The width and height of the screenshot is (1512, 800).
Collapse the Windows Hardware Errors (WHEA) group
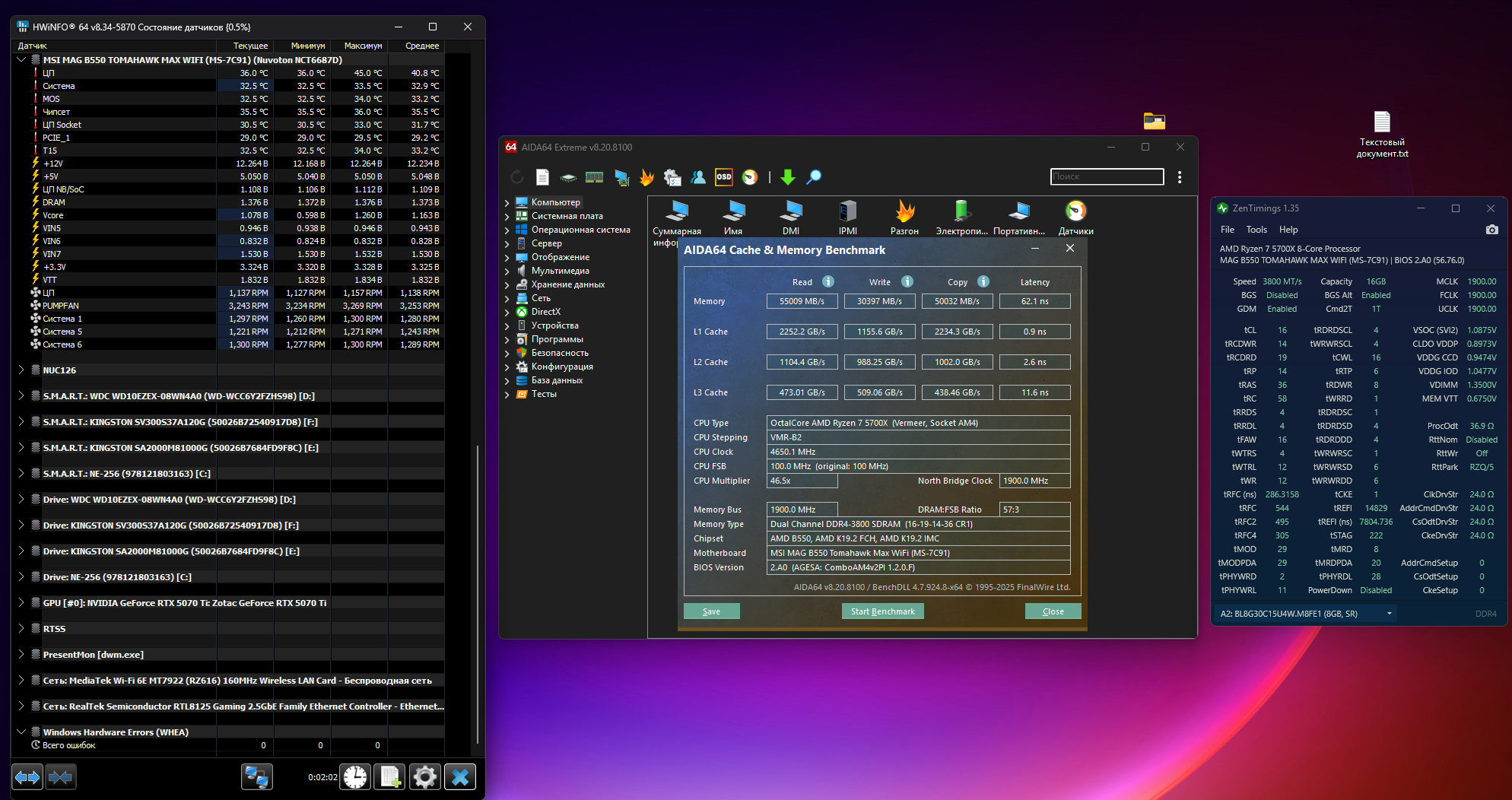click(21, 732)
